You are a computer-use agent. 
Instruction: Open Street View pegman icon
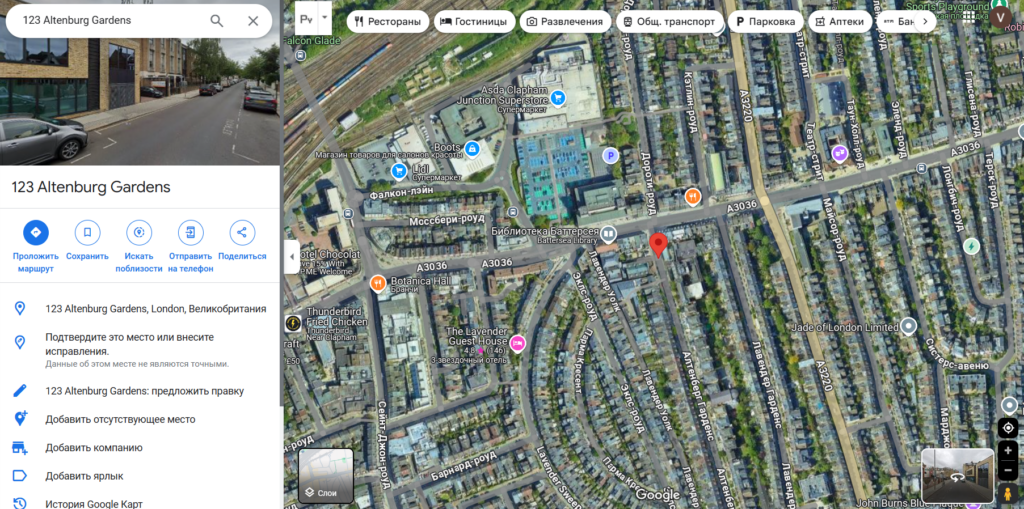coord(1008,493)
